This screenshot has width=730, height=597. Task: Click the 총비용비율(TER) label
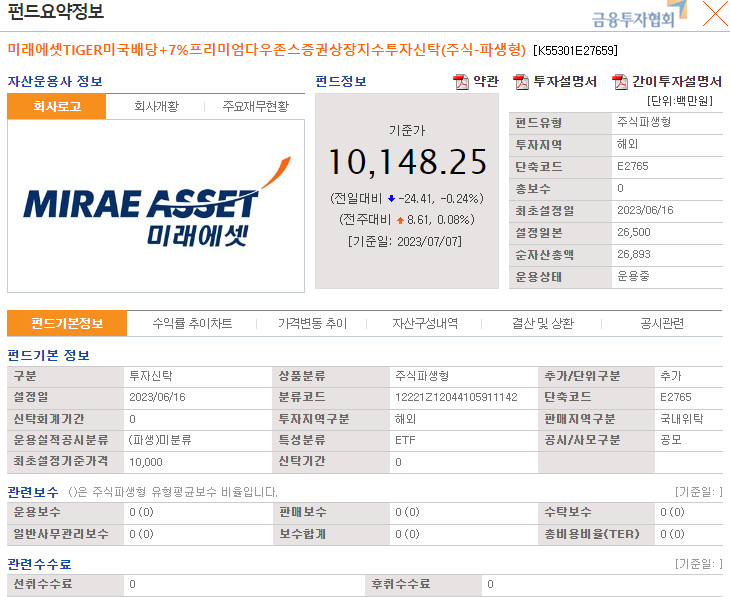pos(592,534)
